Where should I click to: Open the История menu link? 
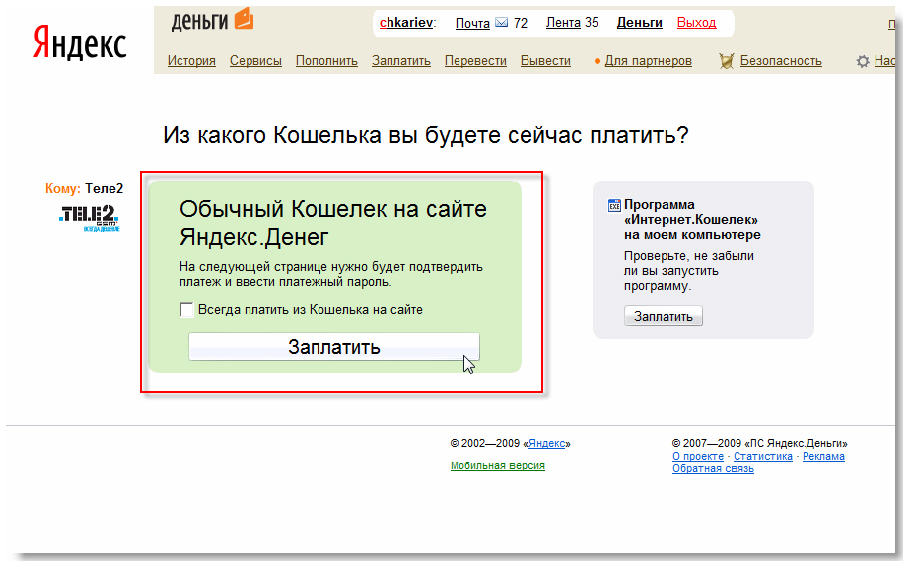coord(192,60)
